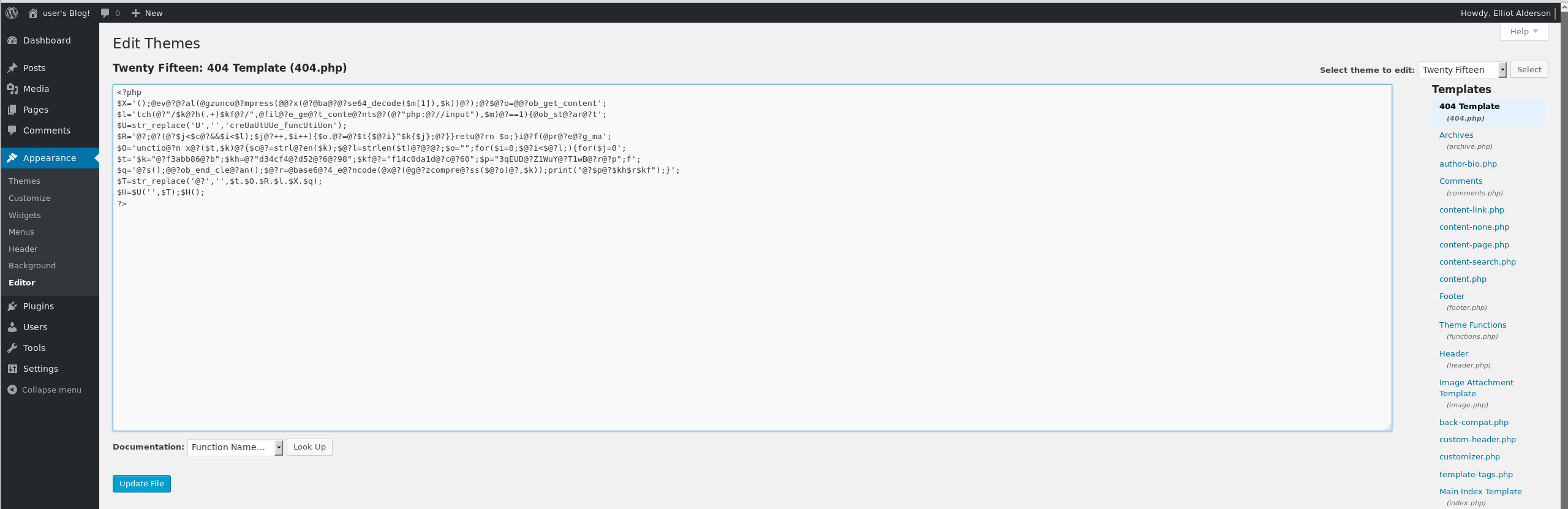The height and width of the screenshot is (509, 1568).
Task: Open Customize submenu item
Action: point(29,198)
